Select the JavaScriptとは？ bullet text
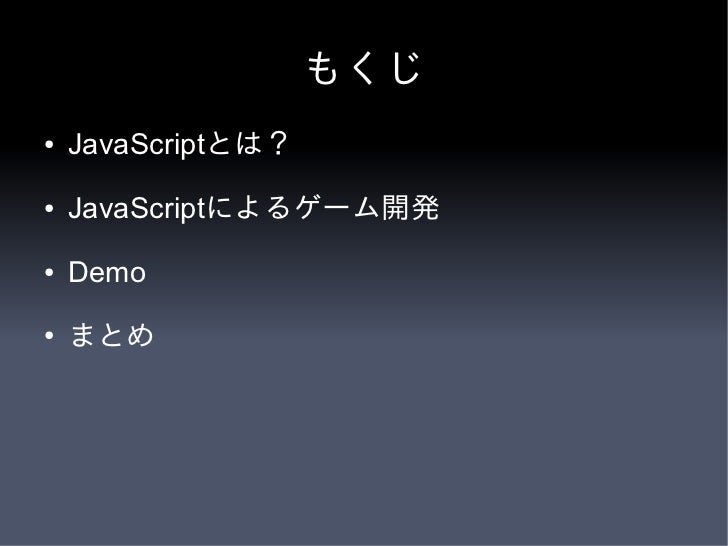Viewport: 728px width, 546px height. point(178,144)
